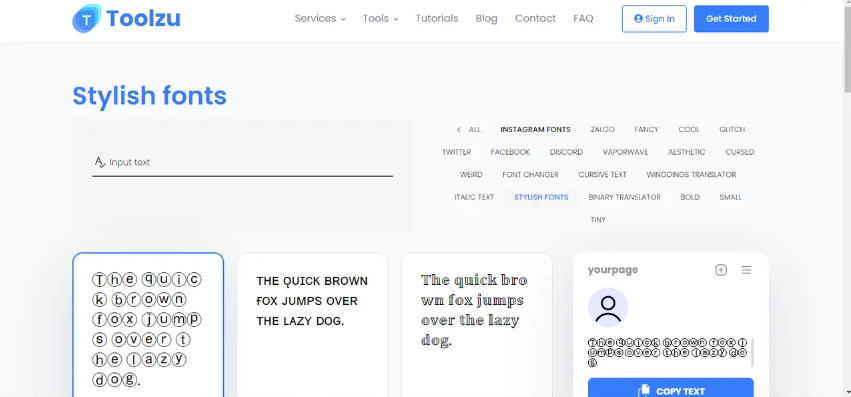Click the Get Started button
This screenshot has height=397, width=851.
(731, 18)
